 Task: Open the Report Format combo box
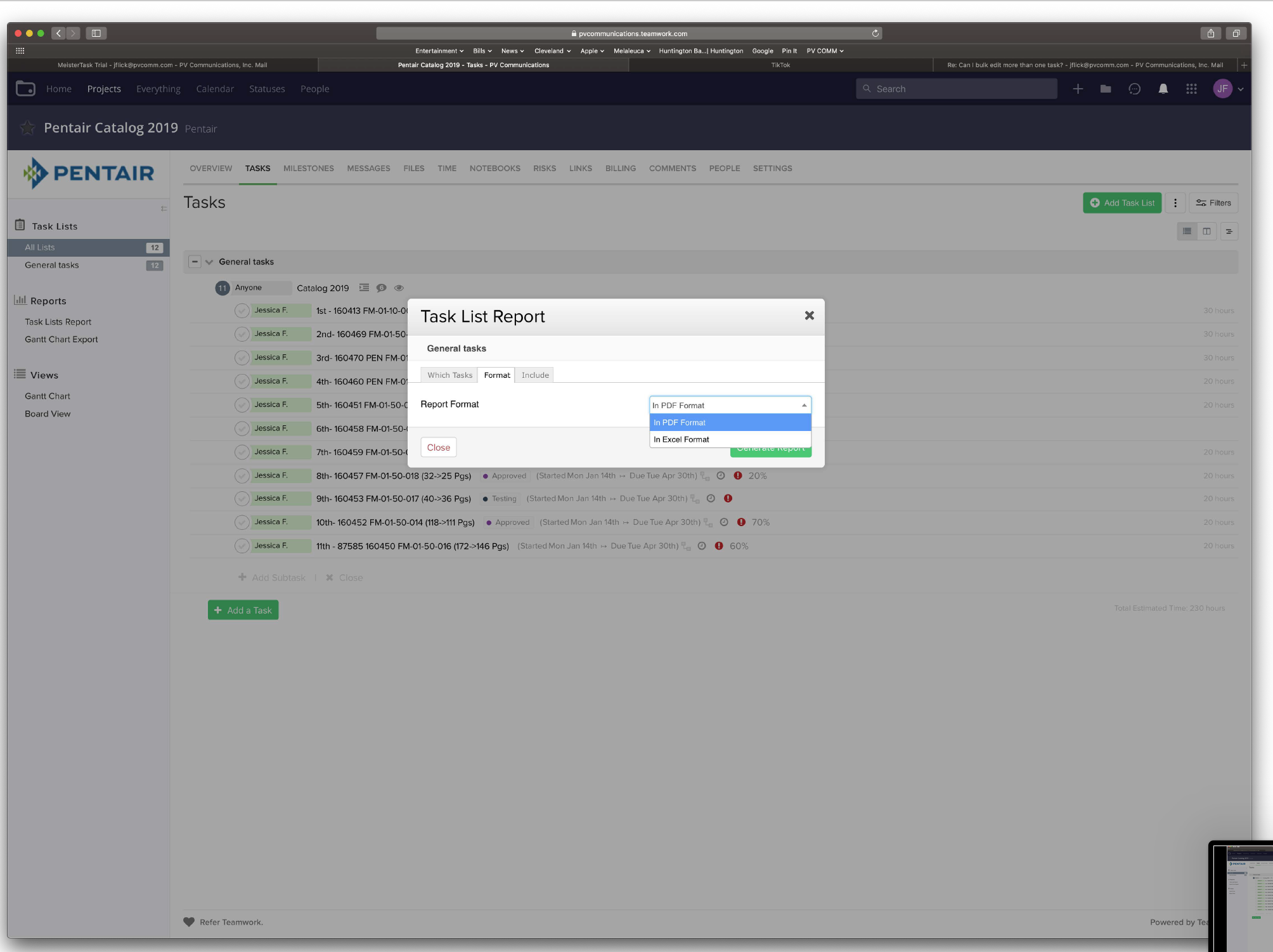tap(730, 405)
